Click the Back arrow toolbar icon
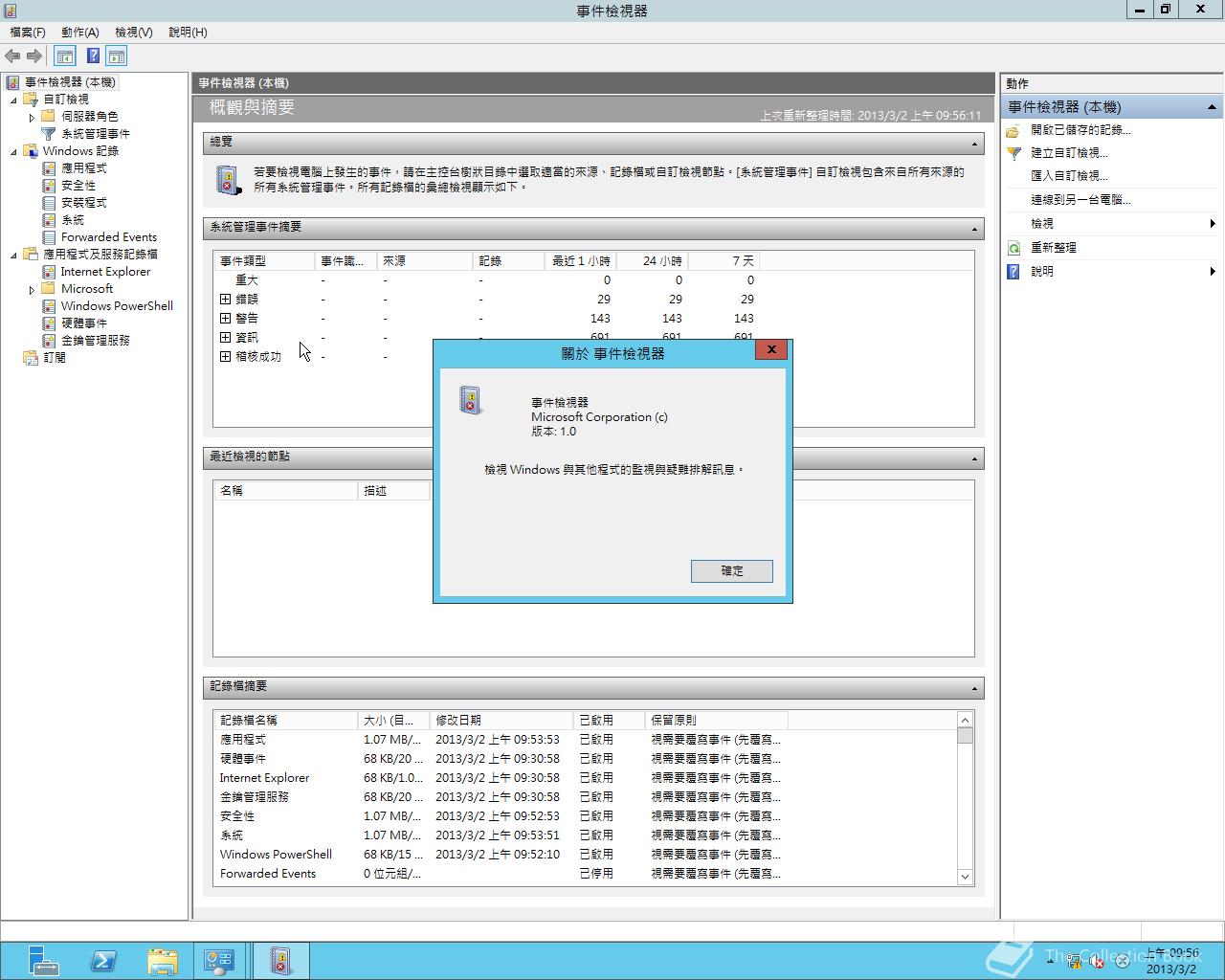This screenshot has height=980, width=1225. [12, 56]
